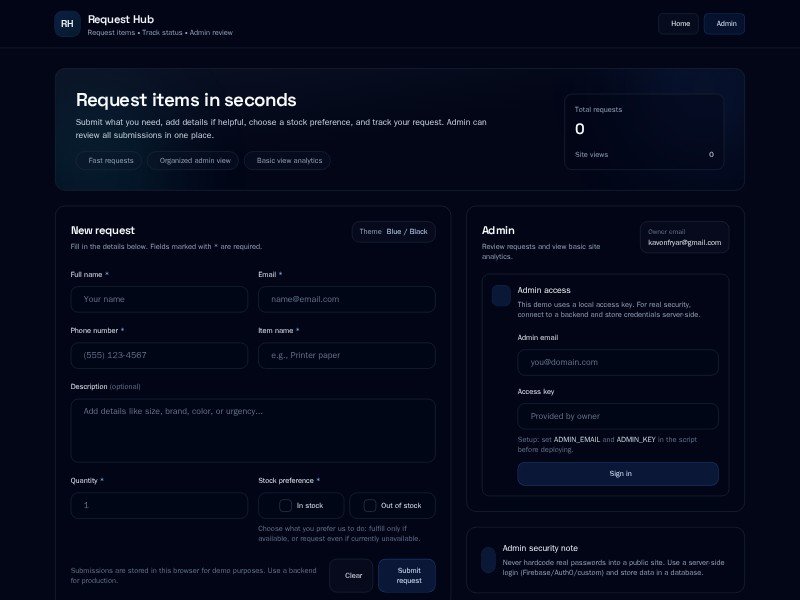
Task: Sign in to admin panel
Action: (x=618, y=474)
